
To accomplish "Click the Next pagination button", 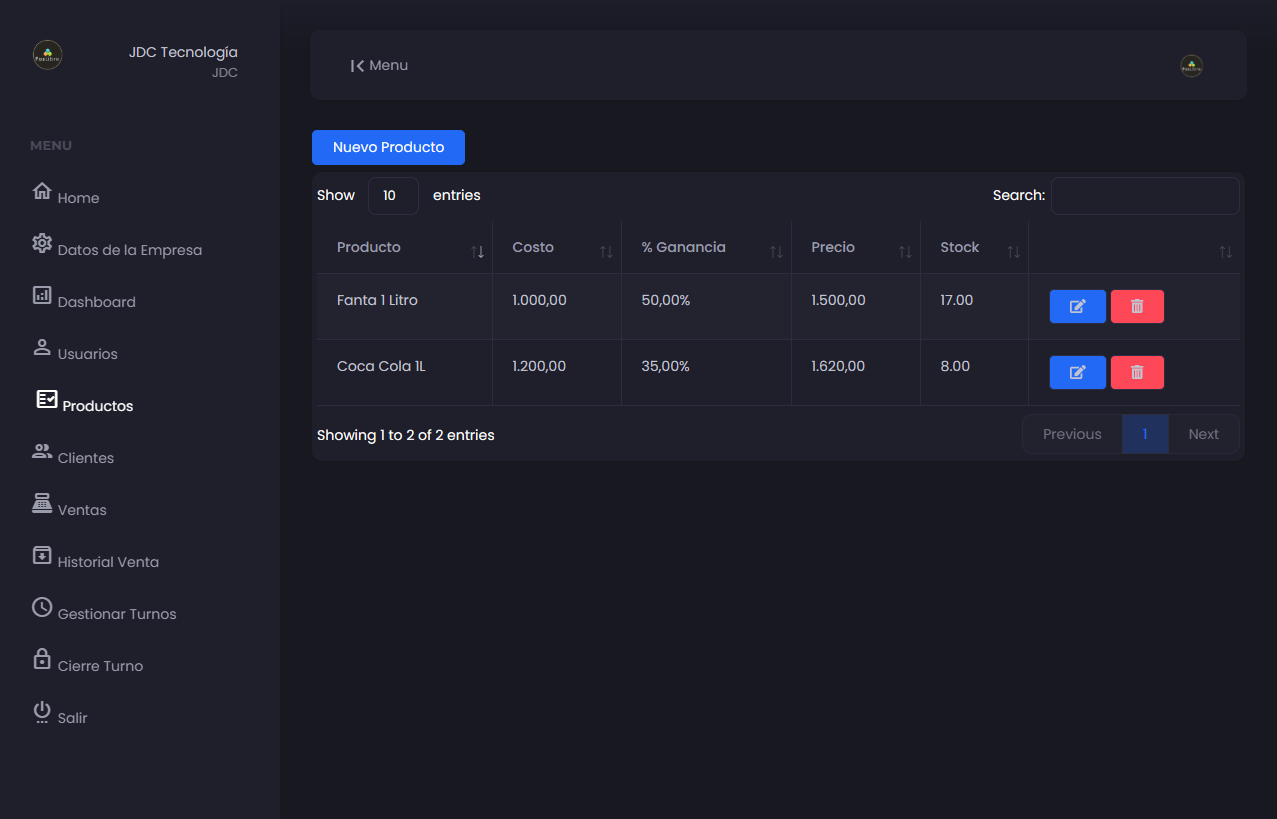I will point(1203,435).
